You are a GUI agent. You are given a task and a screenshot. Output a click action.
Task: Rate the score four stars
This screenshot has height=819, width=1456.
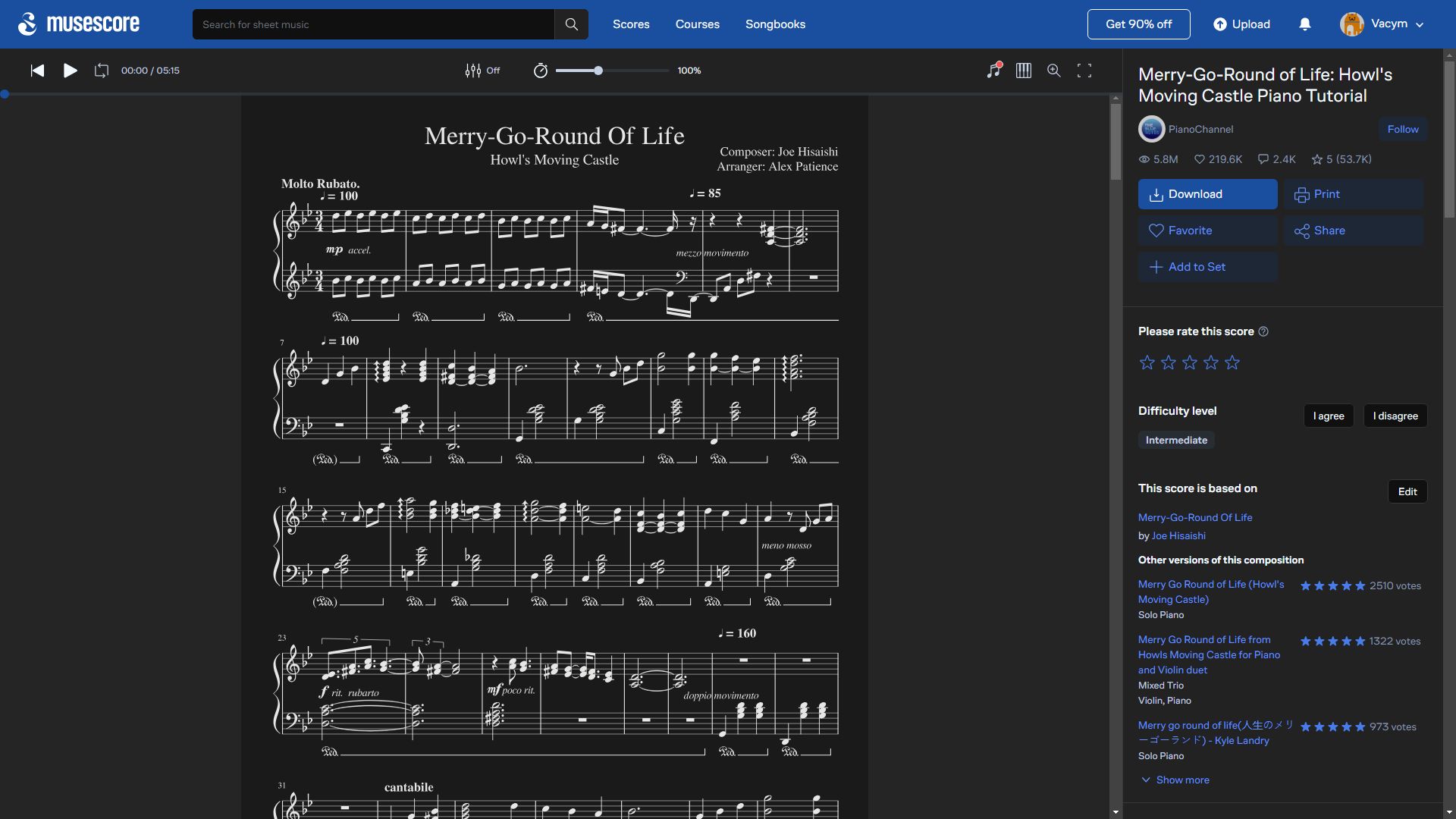pos(1211,362)
